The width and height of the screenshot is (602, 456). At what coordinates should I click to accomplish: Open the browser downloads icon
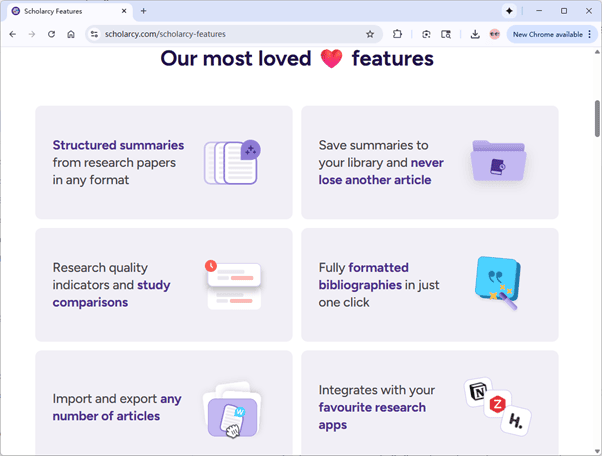[x=474, y=34]
